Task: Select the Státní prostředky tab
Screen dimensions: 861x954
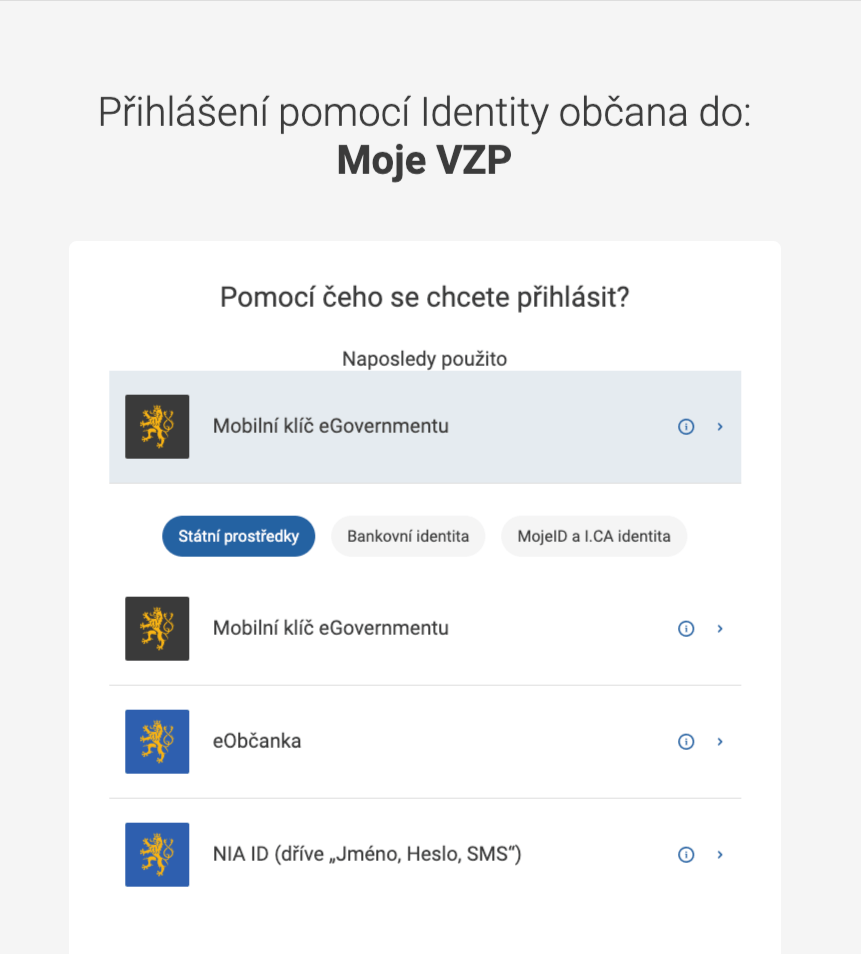Action: click(239, 536)
